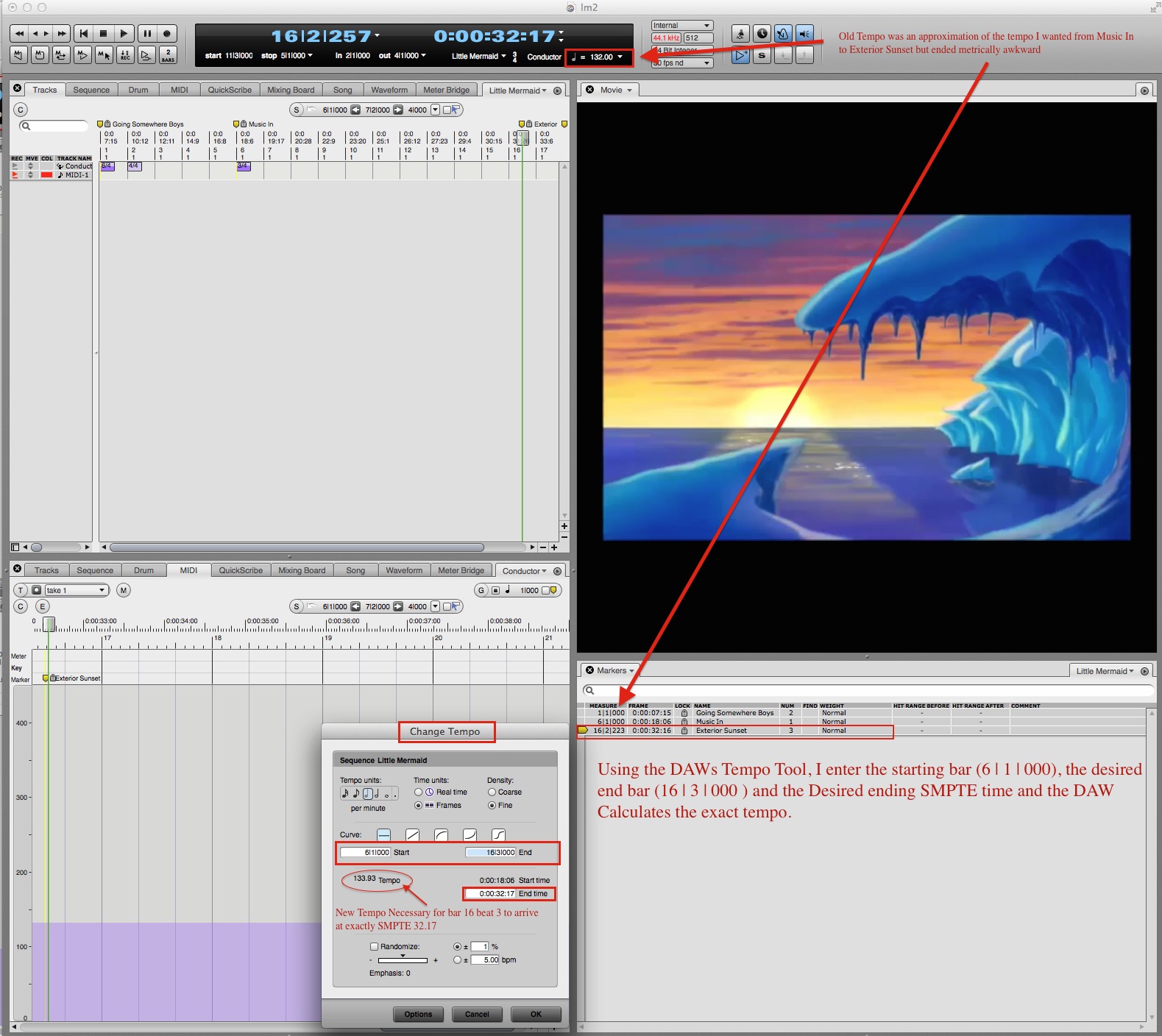Screen dimensions: 1162x1036
Task: Open the frame rate fps dropdown
Action: click(x=682, y=63)
